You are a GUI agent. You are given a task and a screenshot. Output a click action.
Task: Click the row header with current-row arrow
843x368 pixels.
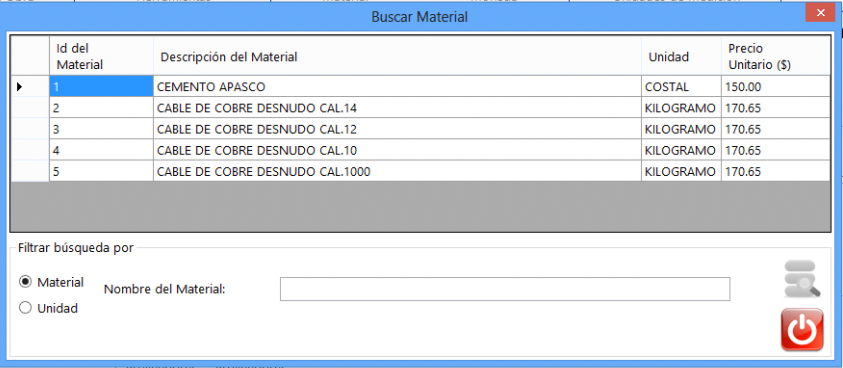30,87
